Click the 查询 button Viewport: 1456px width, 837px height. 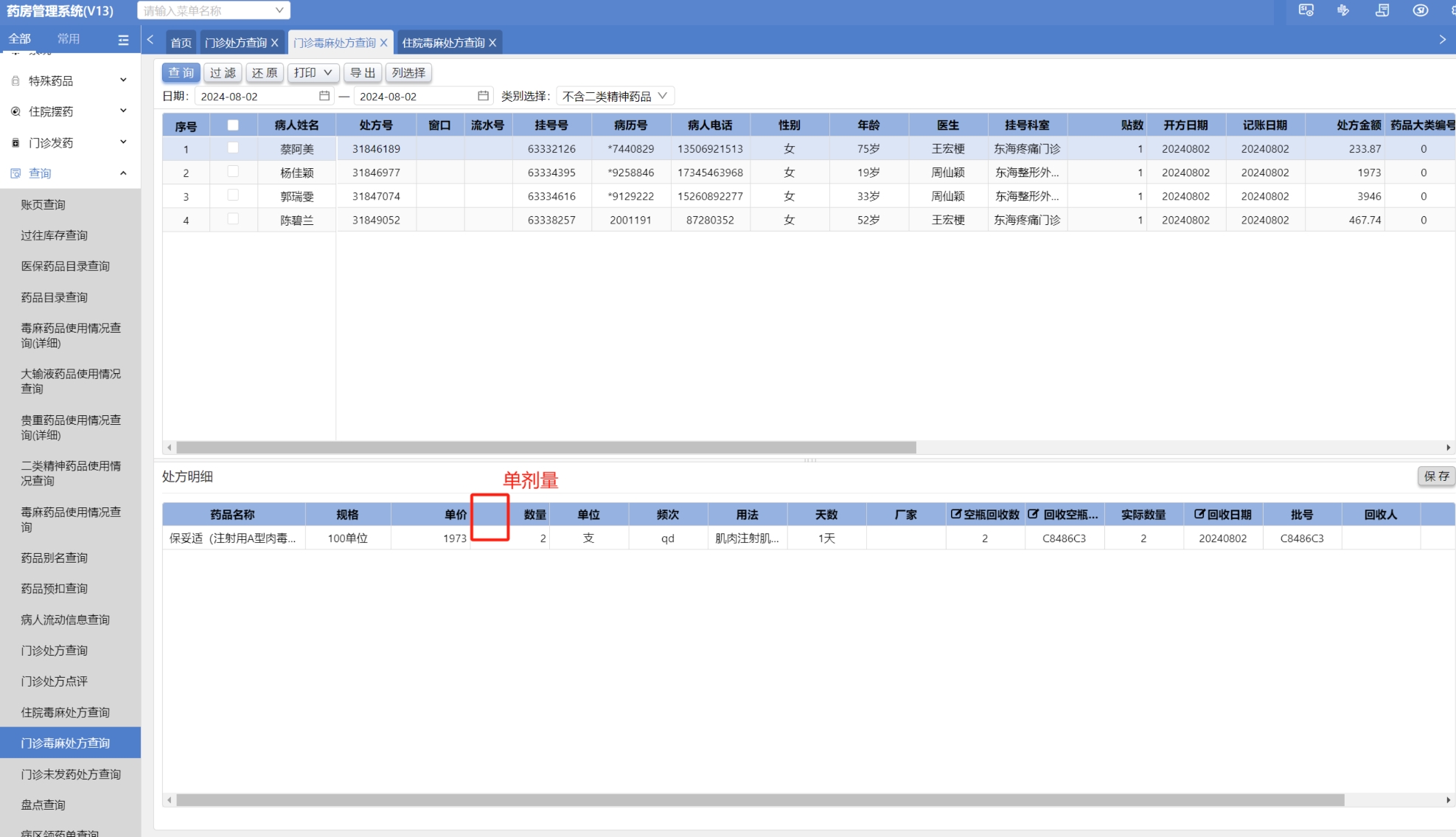click(181, 72)
